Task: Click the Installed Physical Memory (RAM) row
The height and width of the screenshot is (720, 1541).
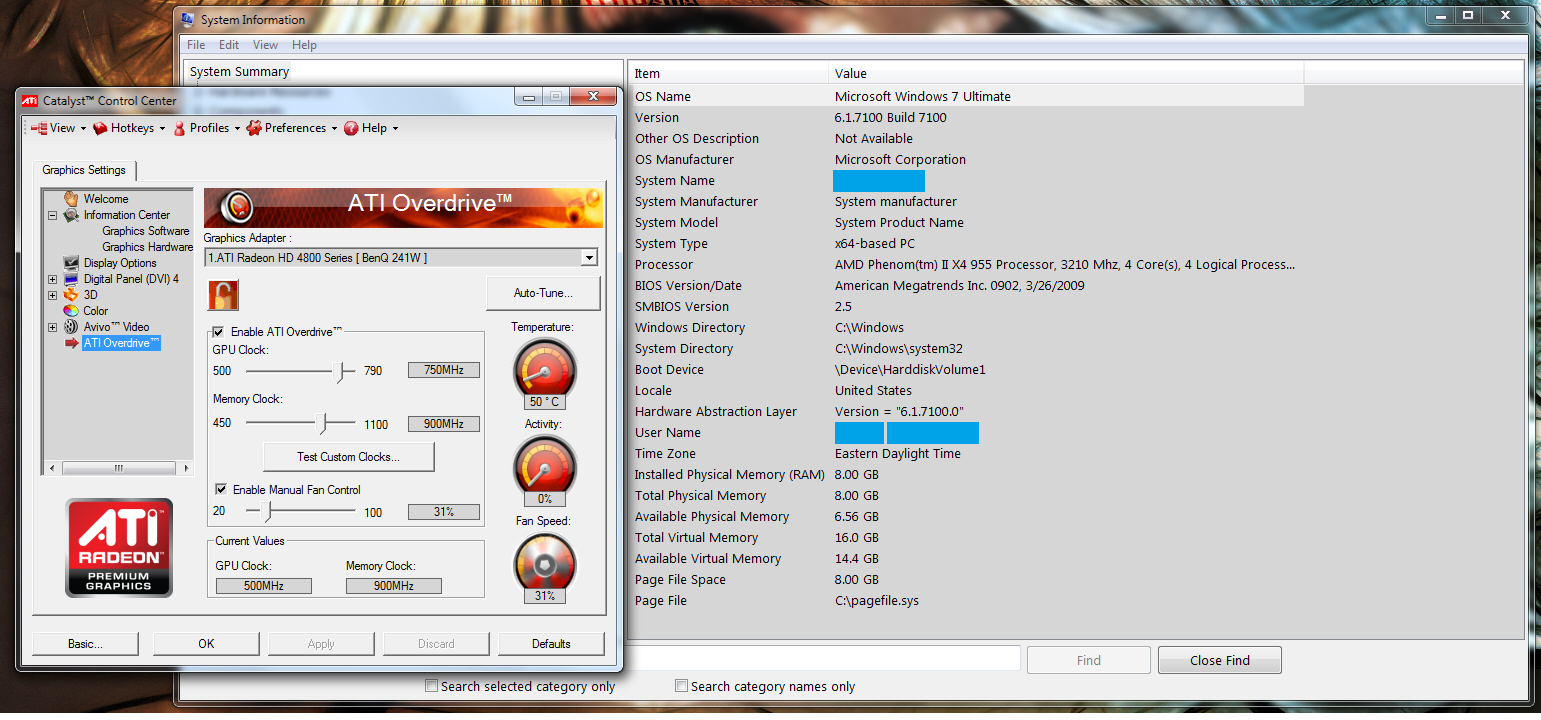Action: click(966, 475)
